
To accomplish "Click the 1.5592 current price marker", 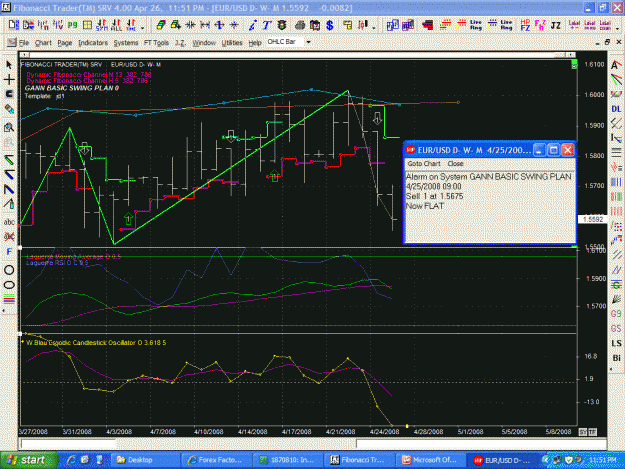I will [x=593, y=219].
